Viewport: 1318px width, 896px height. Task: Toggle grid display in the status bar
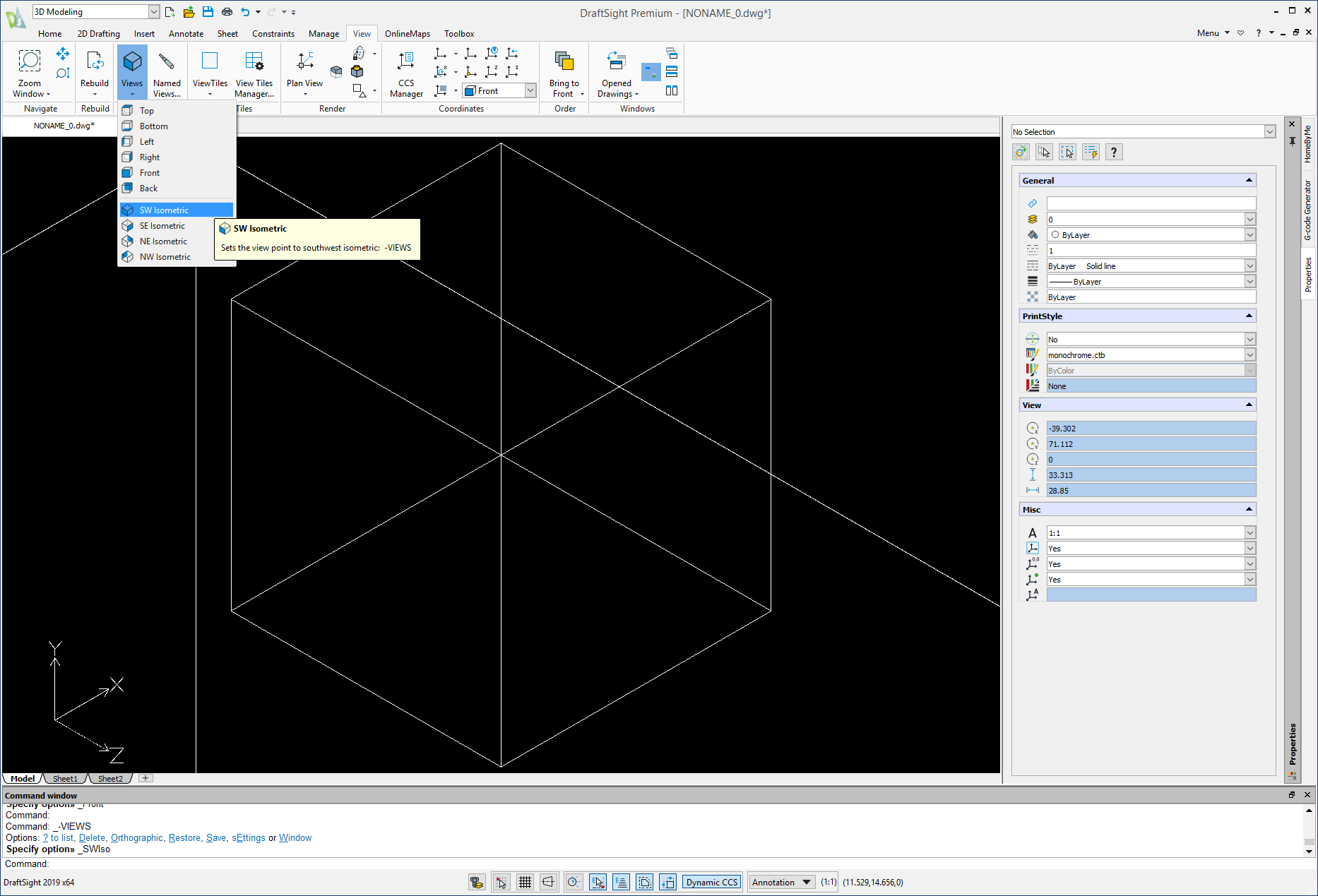(x=525, y=882)
